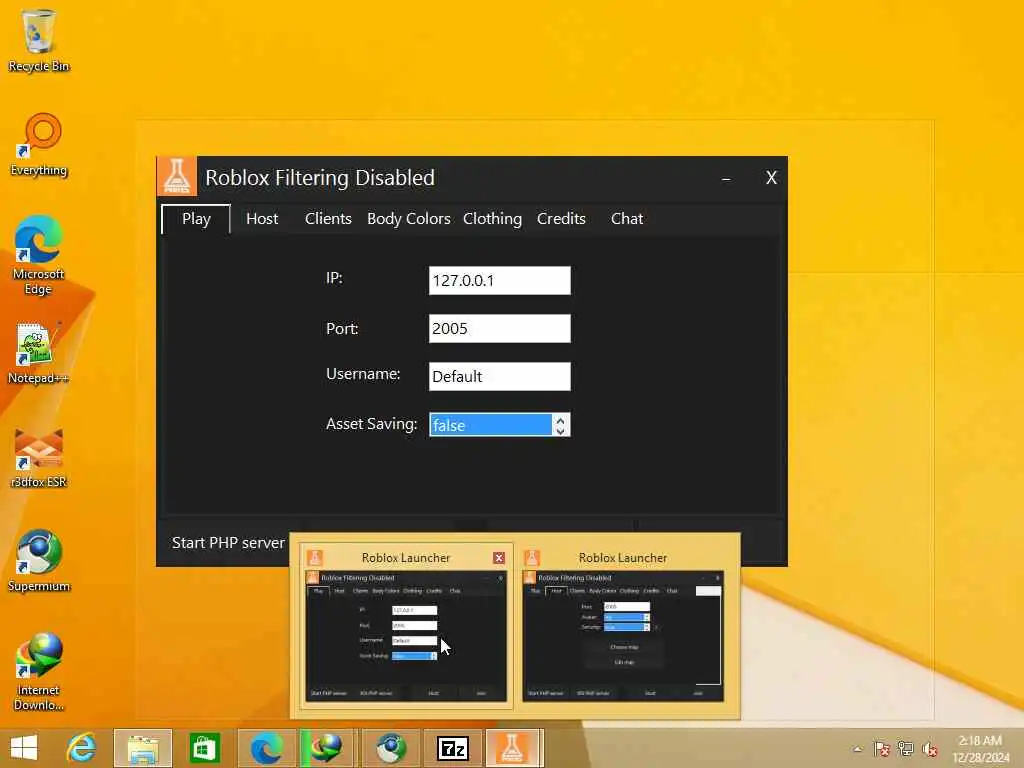The width and height of the screenshot is (1024, 768).
Task: Open Action Center flag tray icon
Action: [882, 749]
